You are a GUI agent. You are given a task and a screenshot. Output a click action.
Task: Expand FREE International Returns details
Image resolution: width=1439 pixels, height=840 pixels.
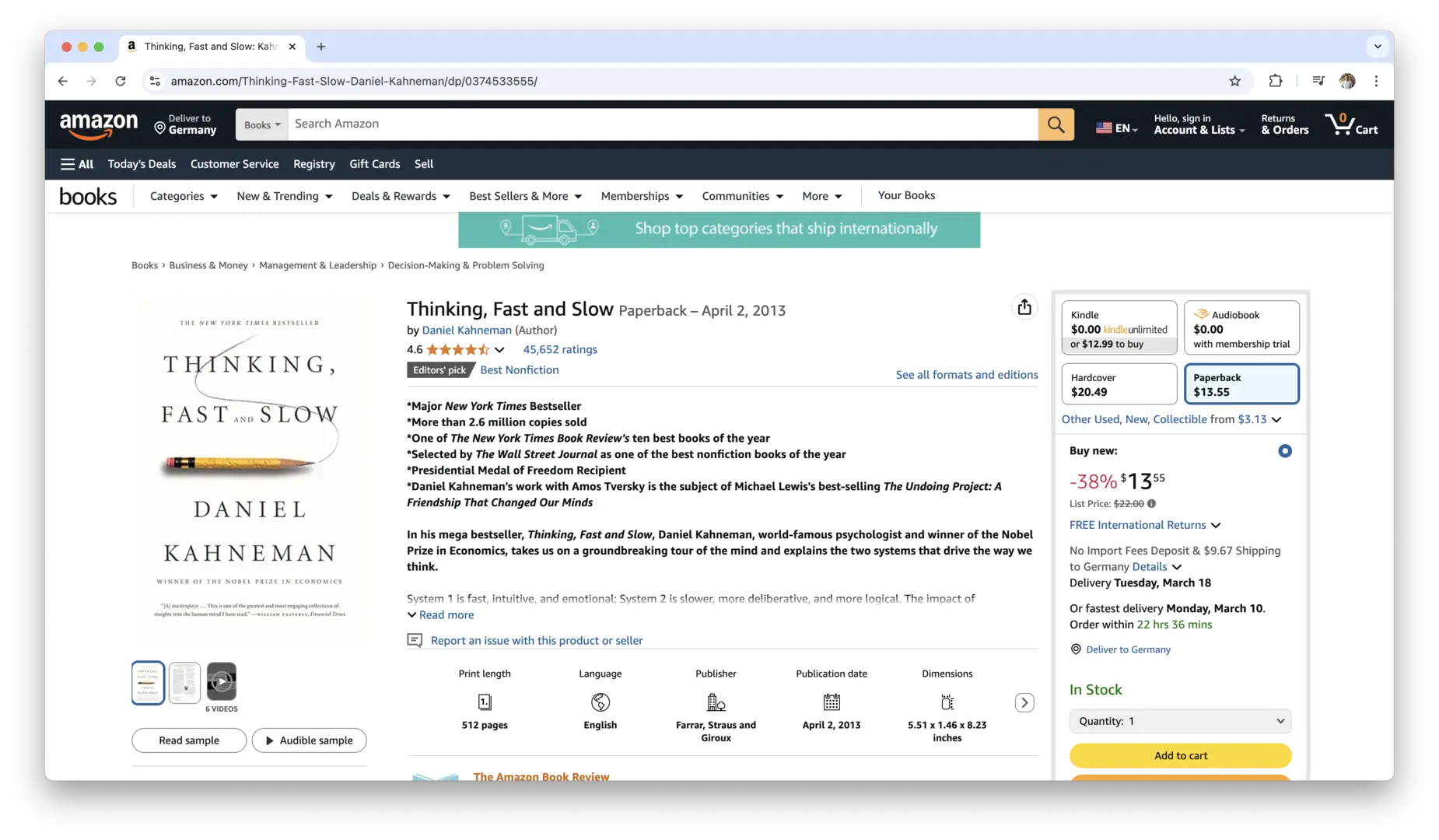(x=1145, y=525)
